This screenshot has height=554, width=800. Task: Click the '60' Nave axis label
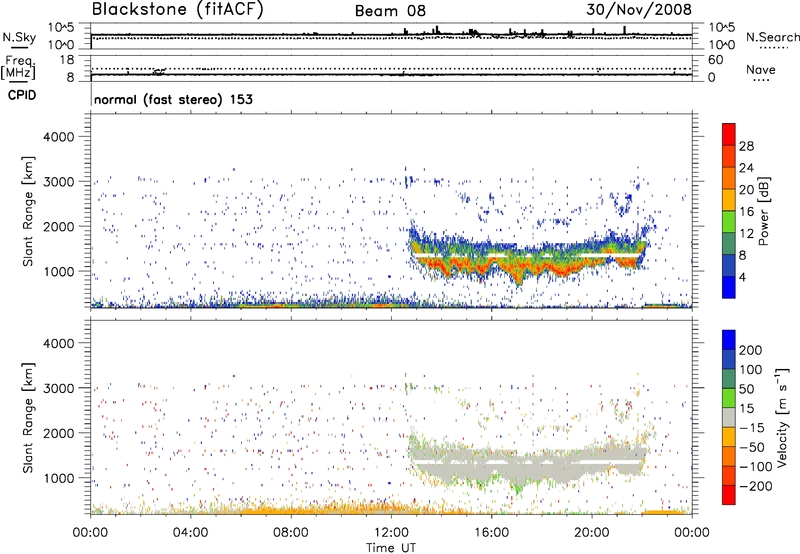click(x=715, y=60)
